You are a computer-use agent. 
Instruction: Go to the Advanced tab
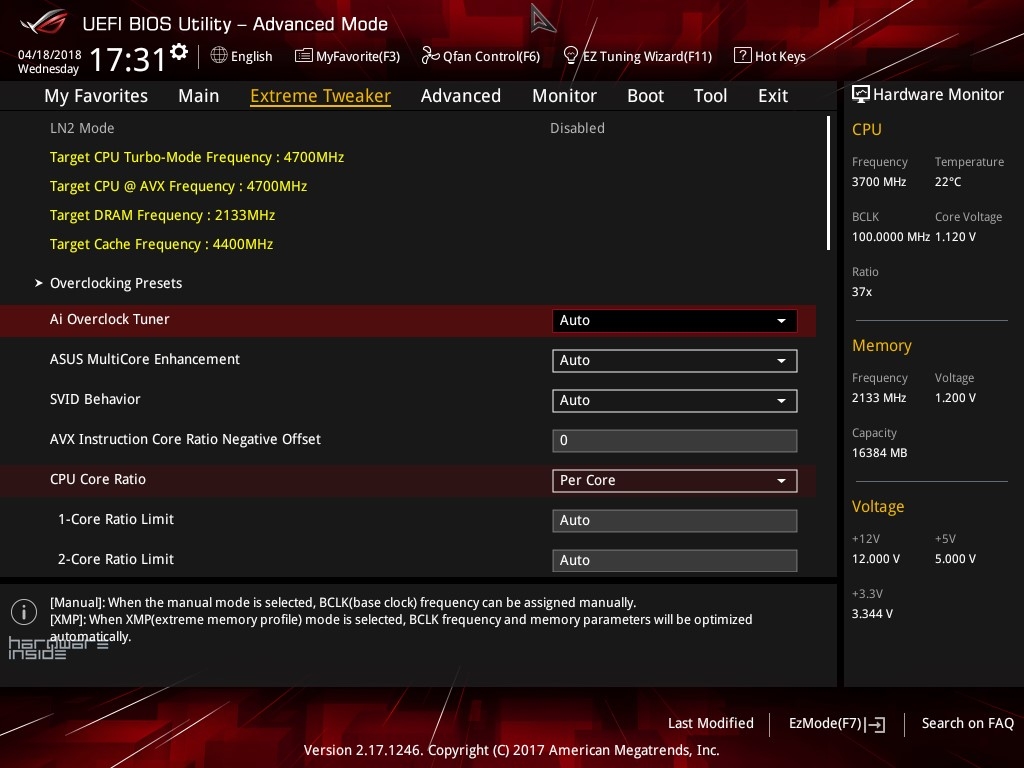(461, 96)
